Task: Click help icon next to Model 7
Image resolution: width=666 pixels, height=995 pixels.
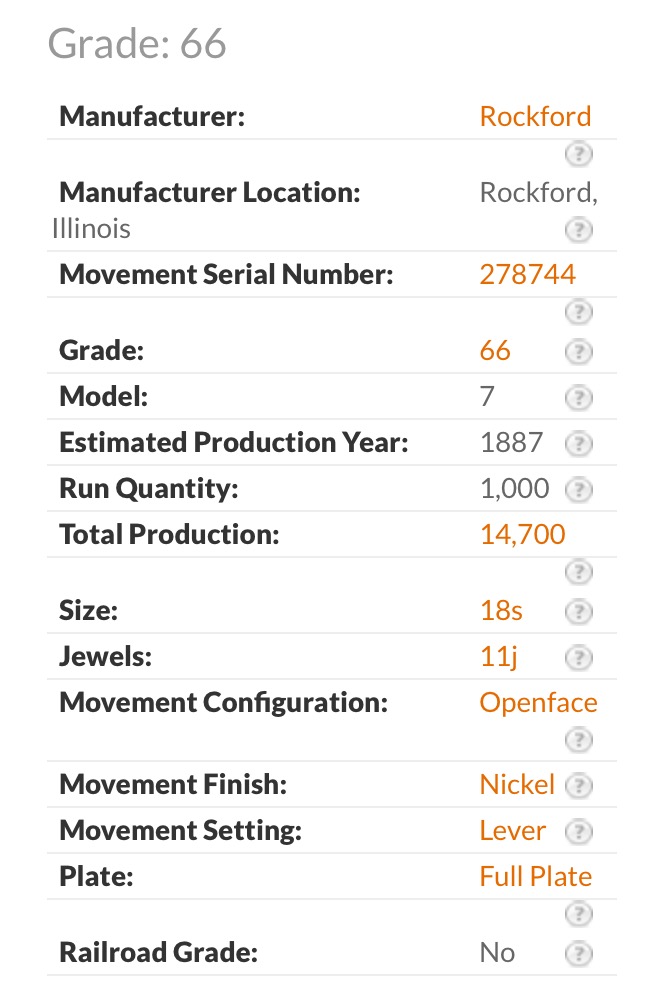Action: (x=579, y=398)
